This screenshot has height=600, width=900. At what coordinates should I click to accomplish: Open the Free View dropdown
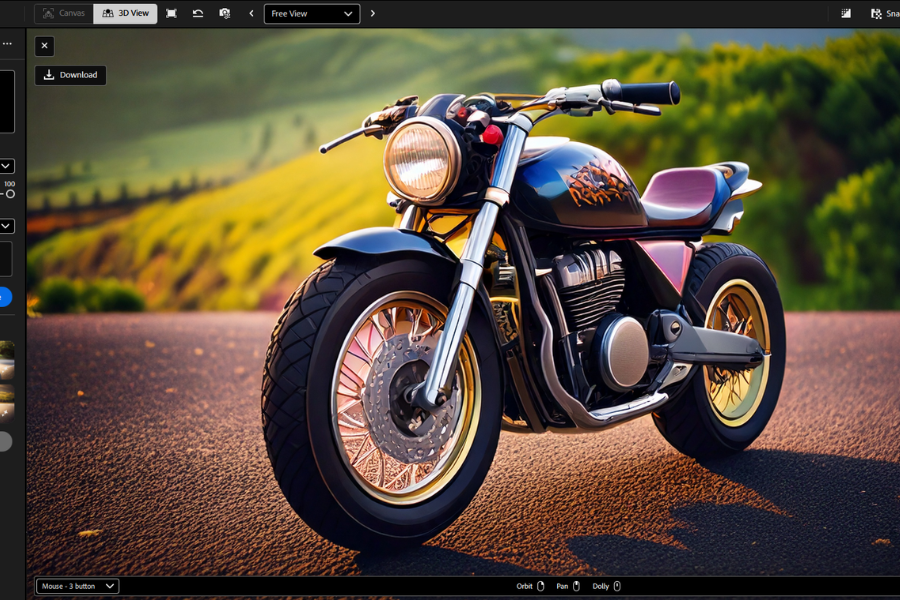pyautogui.click(x=312, y=14)
